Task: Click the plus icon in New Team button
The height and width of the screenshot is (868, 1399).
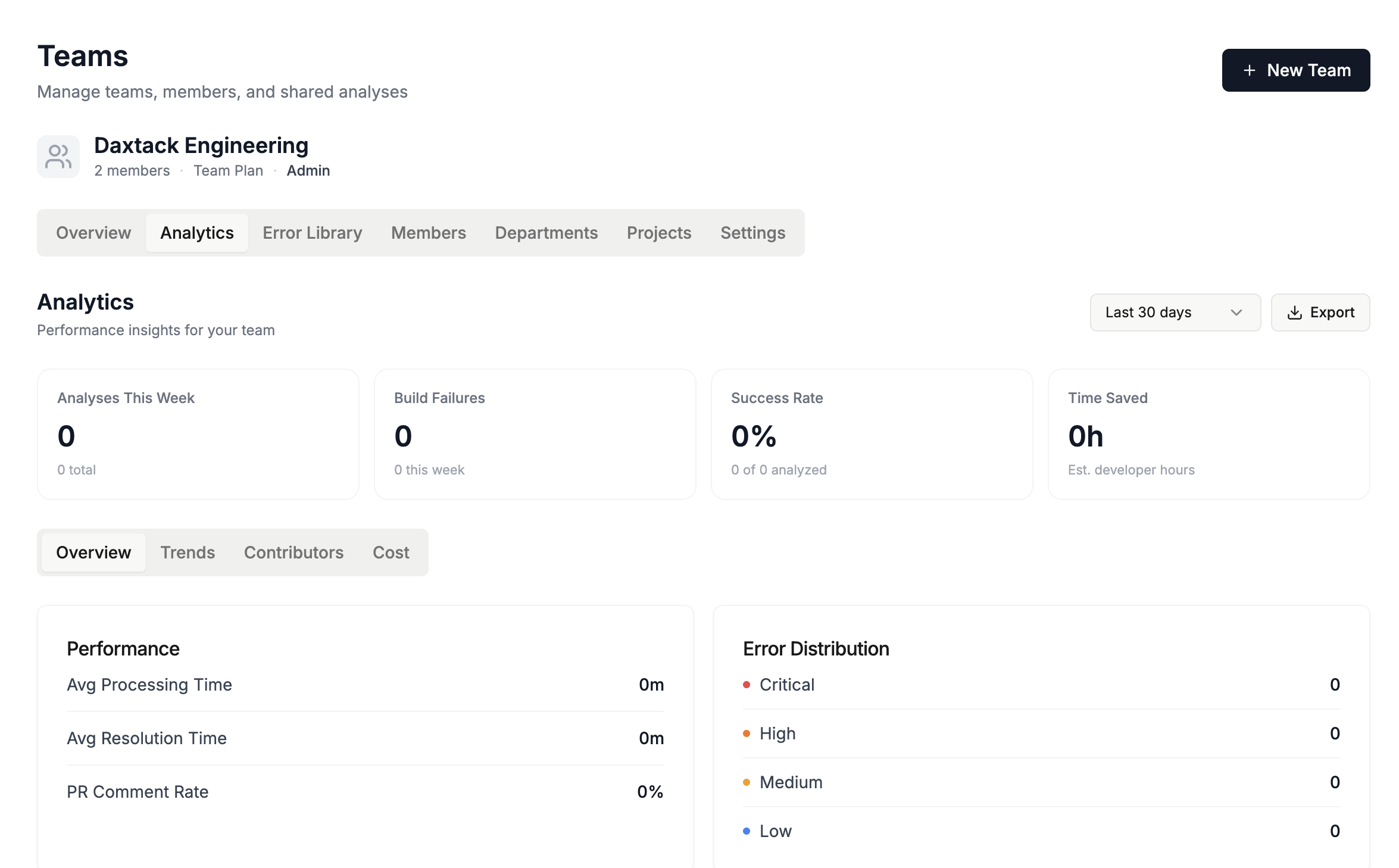Action: click(x=1250, y=70)
